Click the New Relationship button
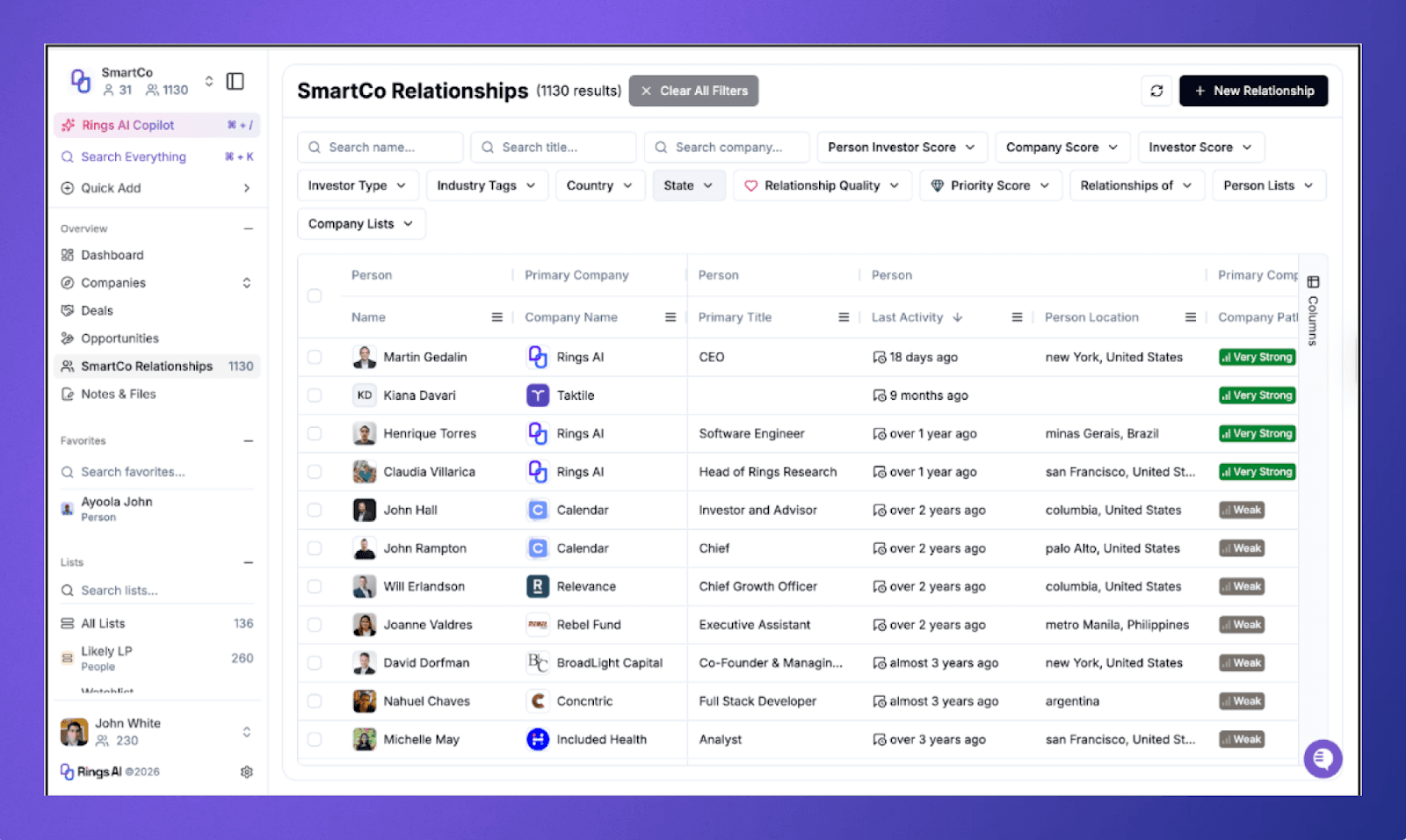The width and height of the screenshot is (1406, 840). click(x=1254, y=91)
